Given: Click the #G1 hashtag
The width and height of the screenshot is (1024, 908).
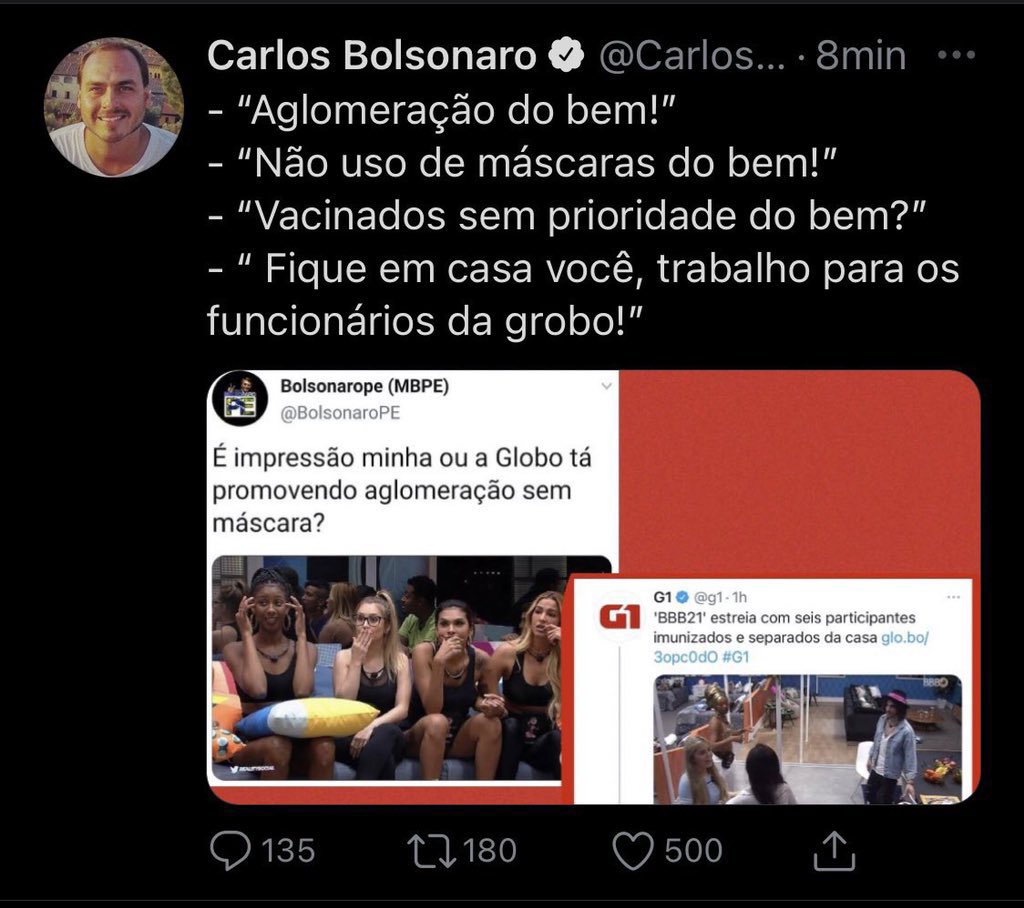Looking at the screenshot, I should [735, 657].
